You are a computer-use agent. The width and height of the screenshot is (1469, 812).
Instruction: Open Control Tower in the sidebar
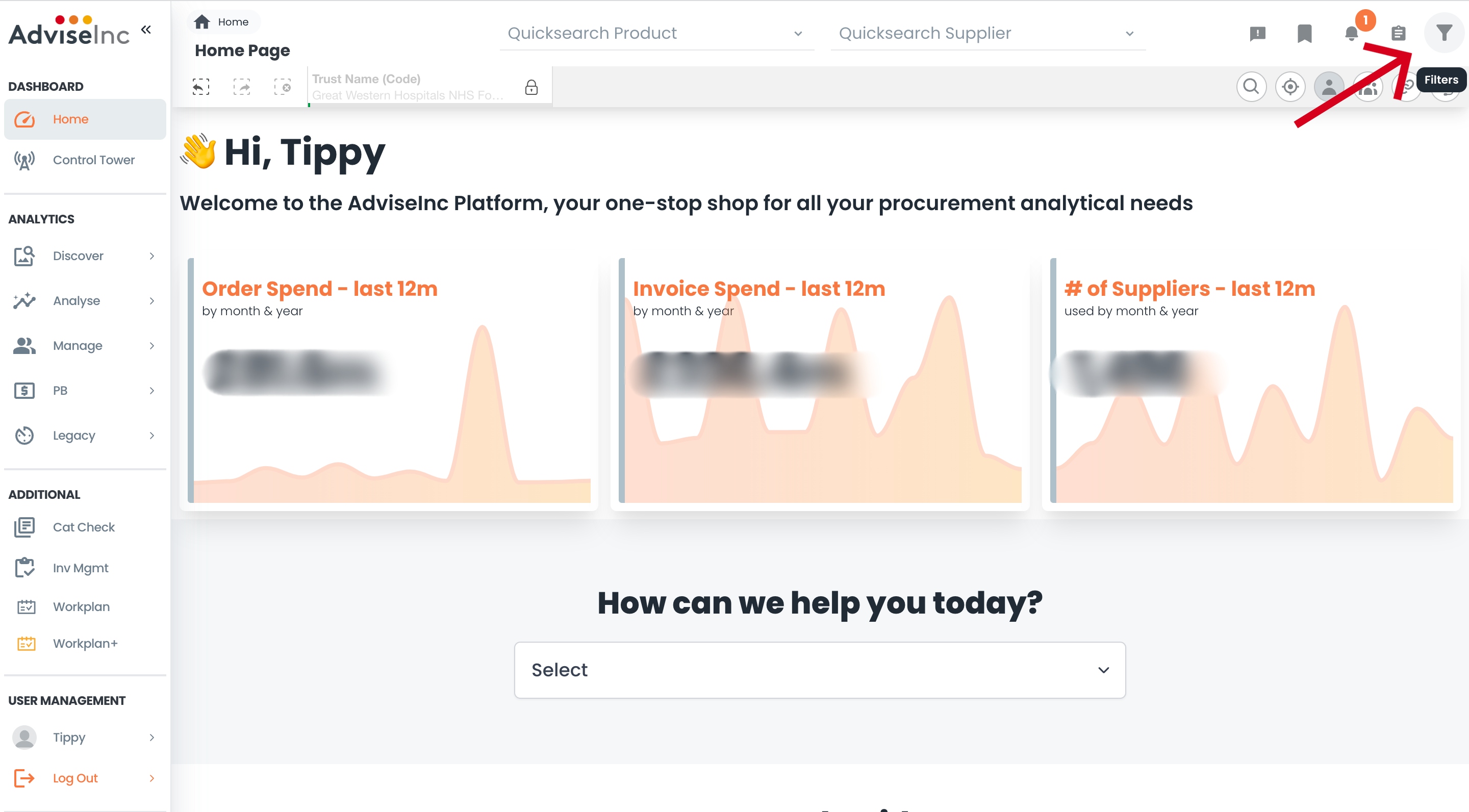(93, 160)
